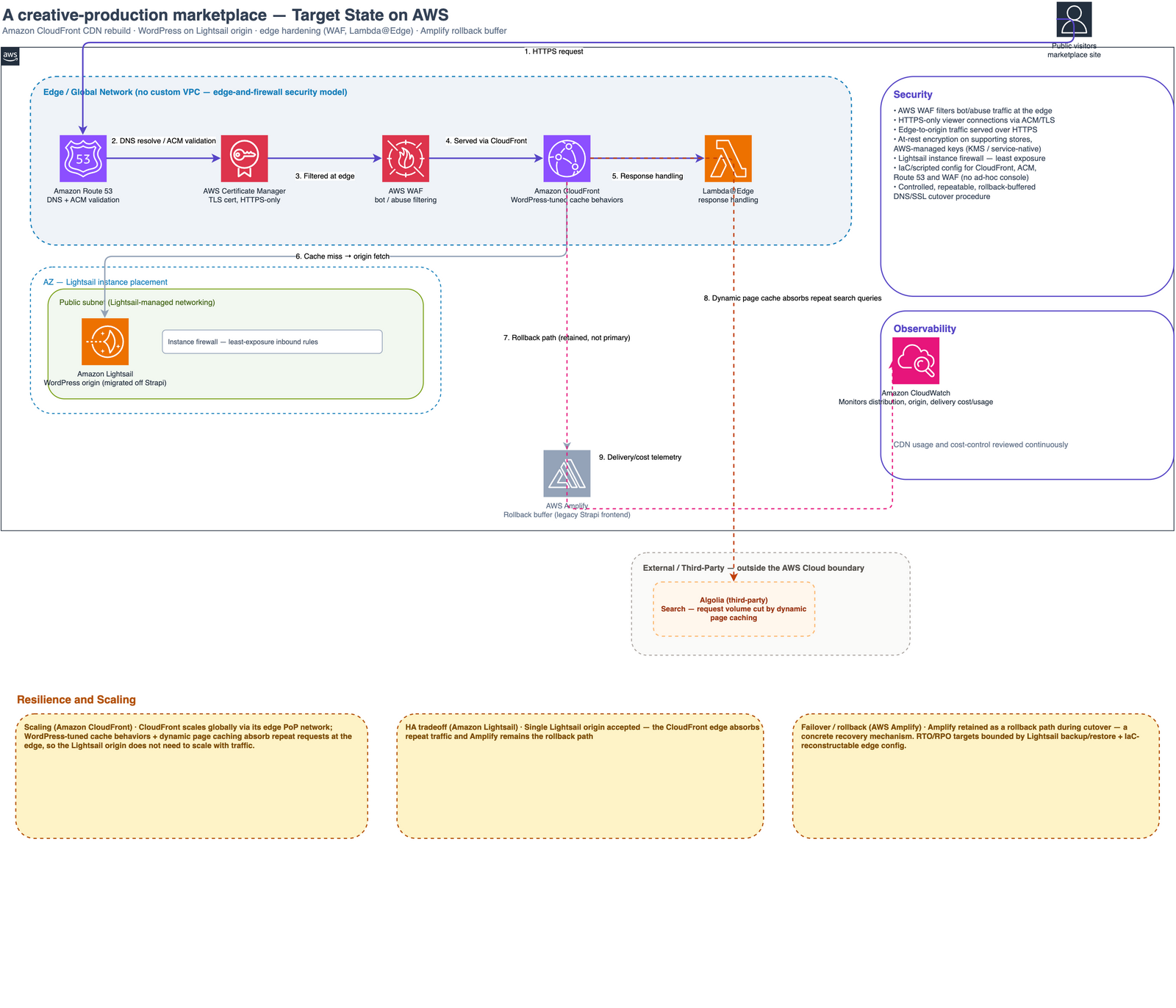Select the Observability panel heading
This screenshot has height=1008, width=1176.
(x=925, y=329)
